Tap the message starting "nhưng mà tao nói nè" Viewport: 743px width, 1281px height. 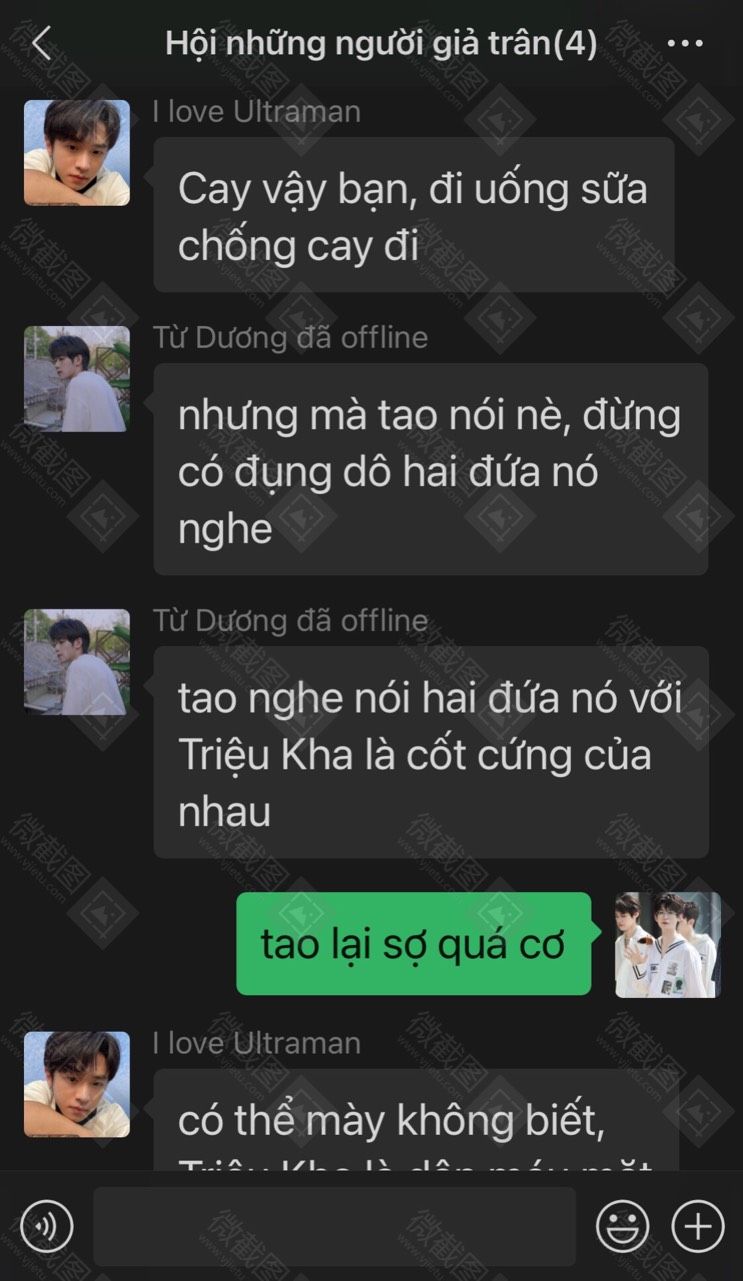431,469
